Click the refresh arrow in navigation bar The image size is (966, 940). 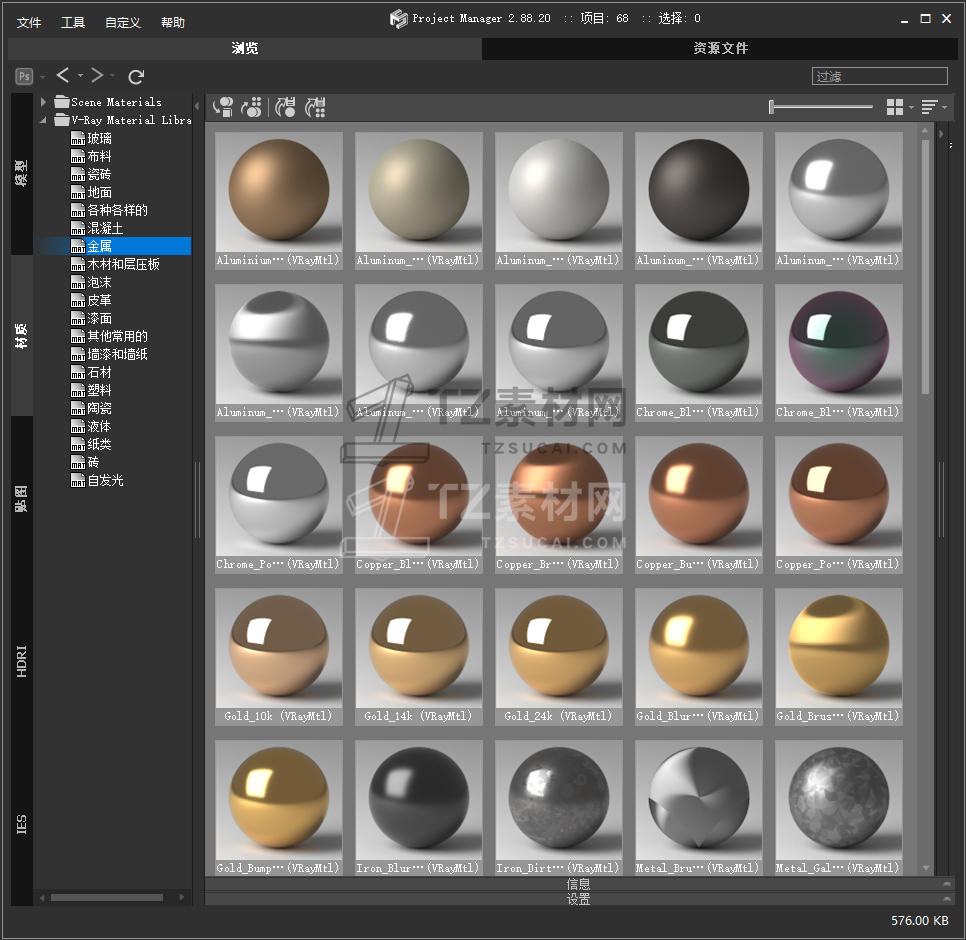[x=137, y=76]
